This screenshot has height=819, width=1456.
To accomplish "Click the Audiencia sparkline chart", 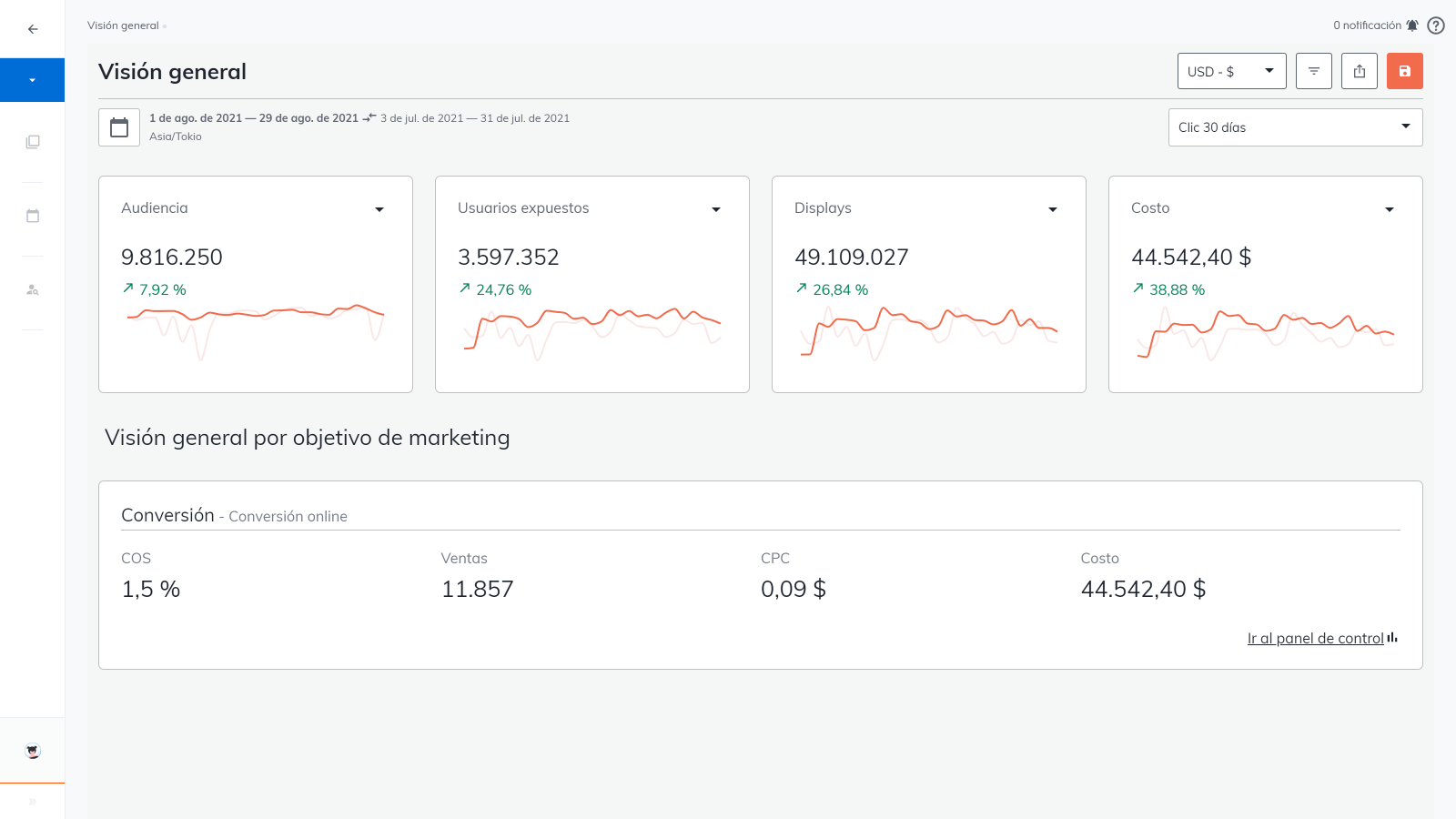I will 256,332.
